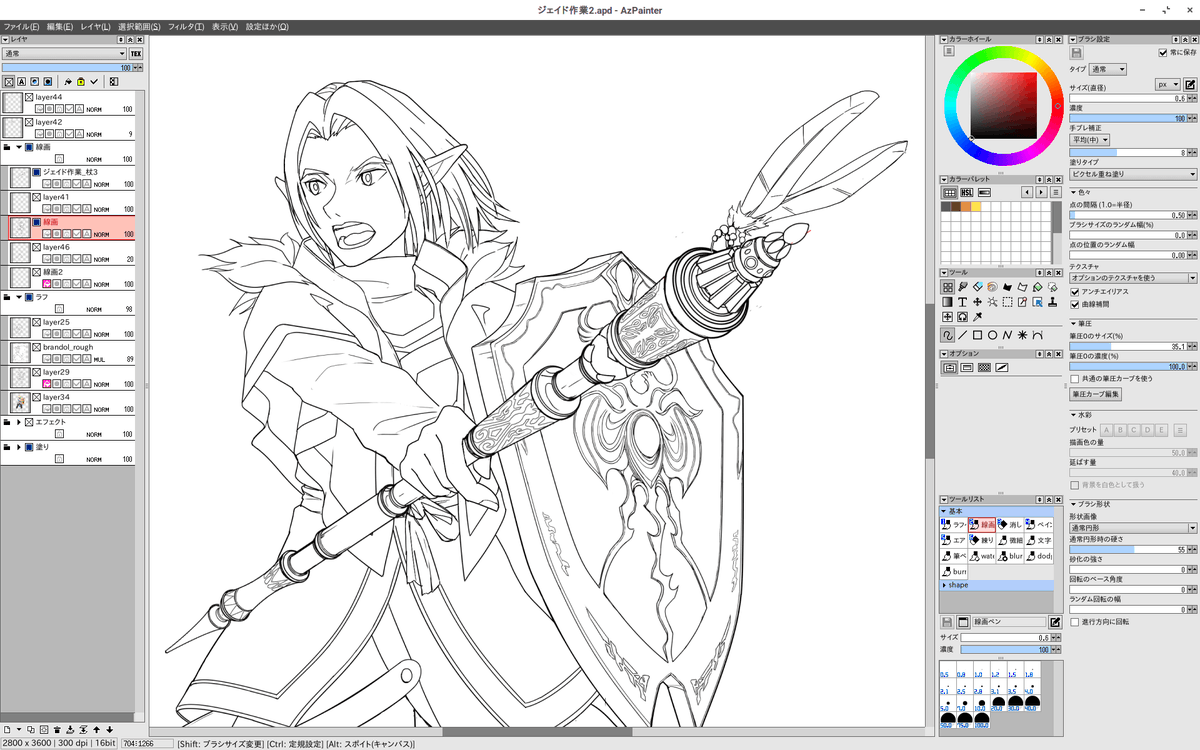1200x750 pixels.
Task: Select the rectangular Selection tool
Action: 1007,301
